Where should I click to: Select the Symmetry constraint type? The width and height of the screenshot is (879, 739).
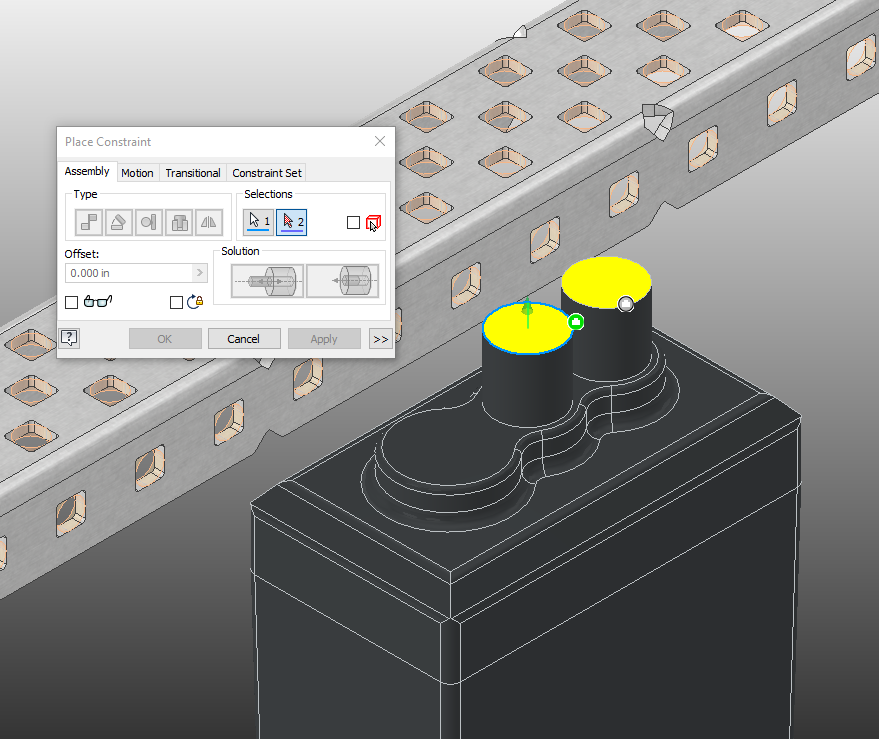pyautogui.click(x=209, y=223)
